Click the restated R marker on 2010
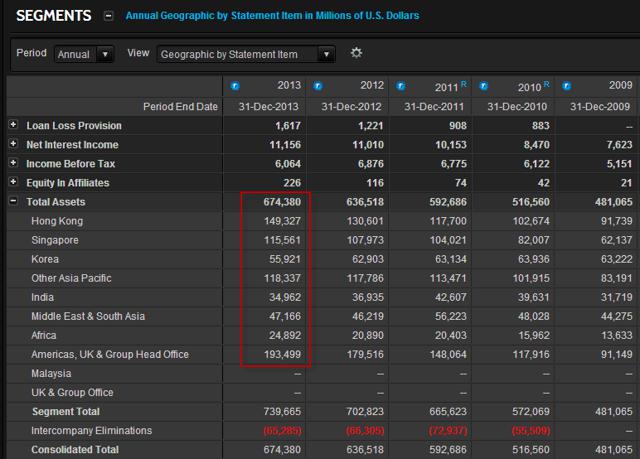Viewport: 640px width, 459px height. pyautogui.click(x=547, y=84)
